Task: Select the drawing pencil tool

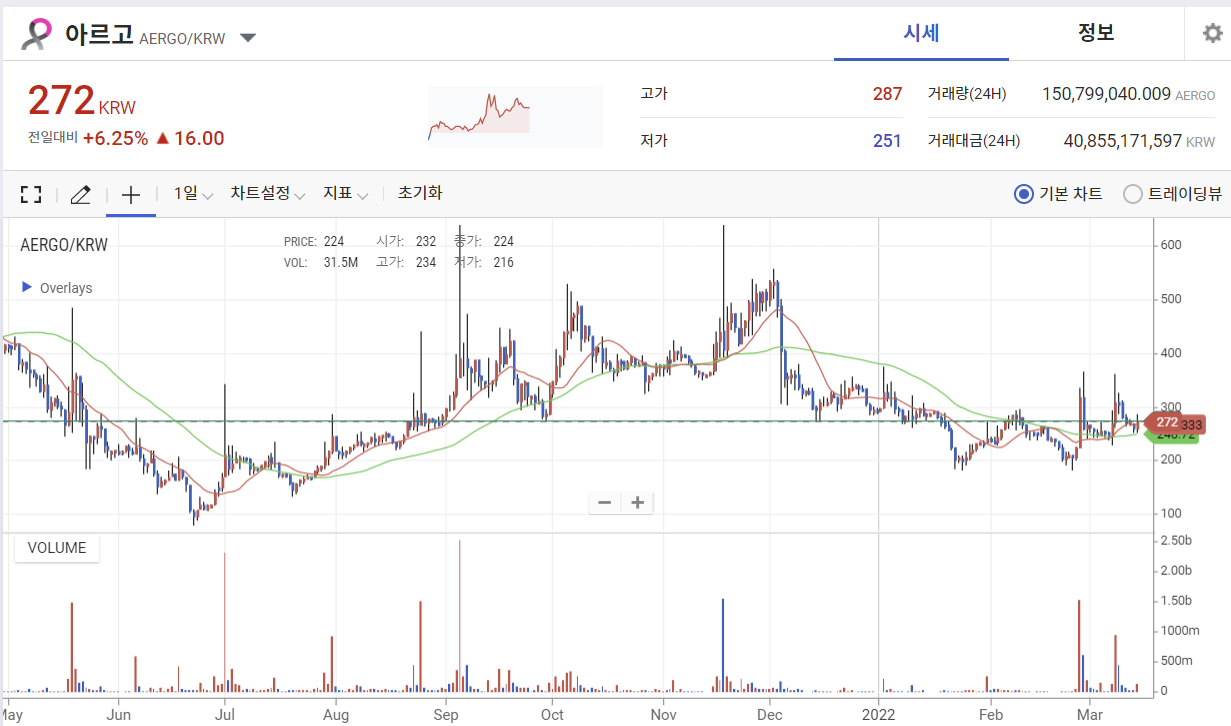Action: pos(80,194)
